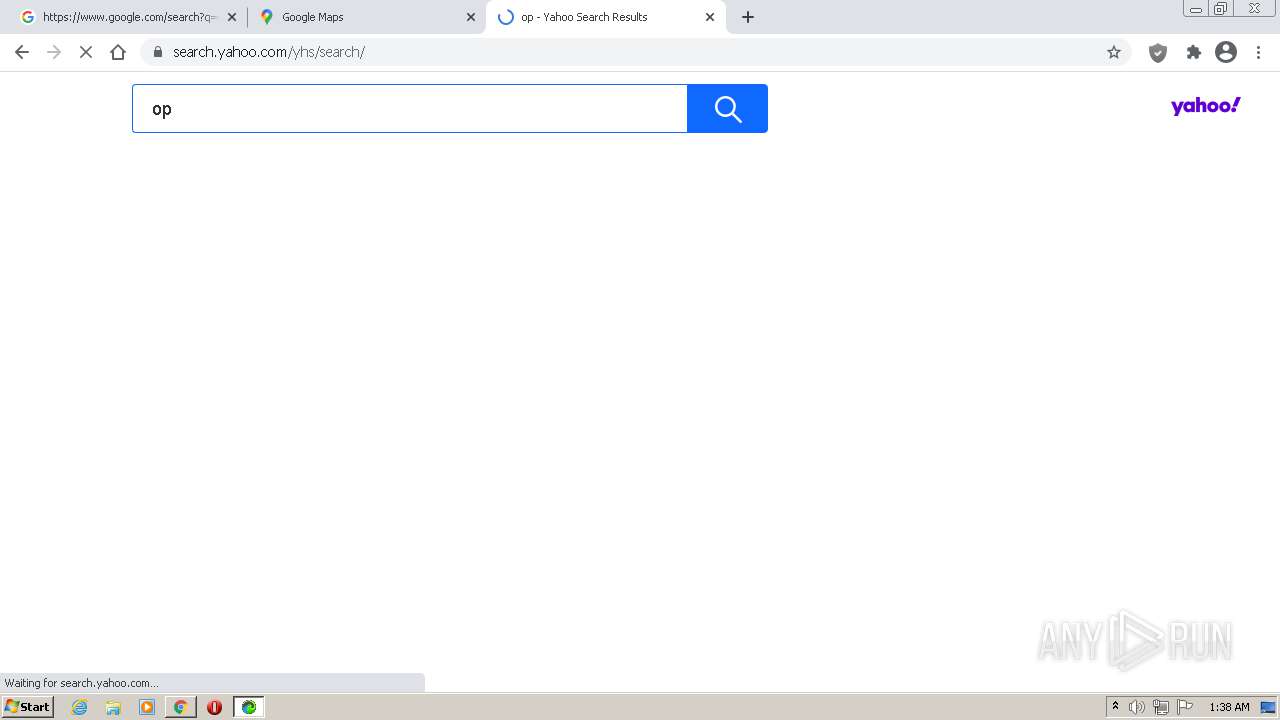Open a new tab with the plus button
The height and width of the screenshot is (720, 1280).
click(x=748, y=17)
